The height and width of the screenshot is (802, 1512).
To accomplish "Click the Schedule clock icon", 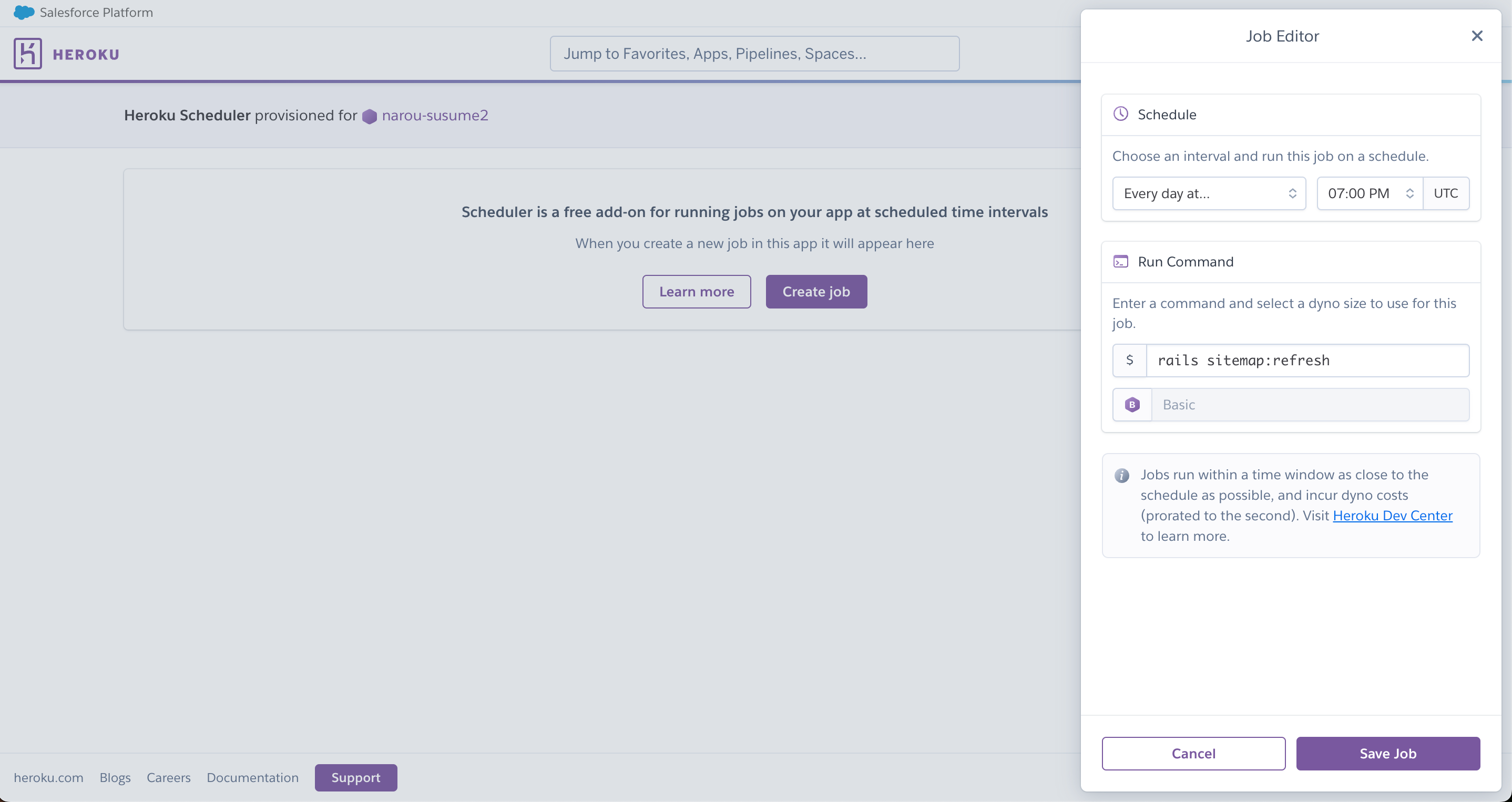I will (x=1120, y=114).
